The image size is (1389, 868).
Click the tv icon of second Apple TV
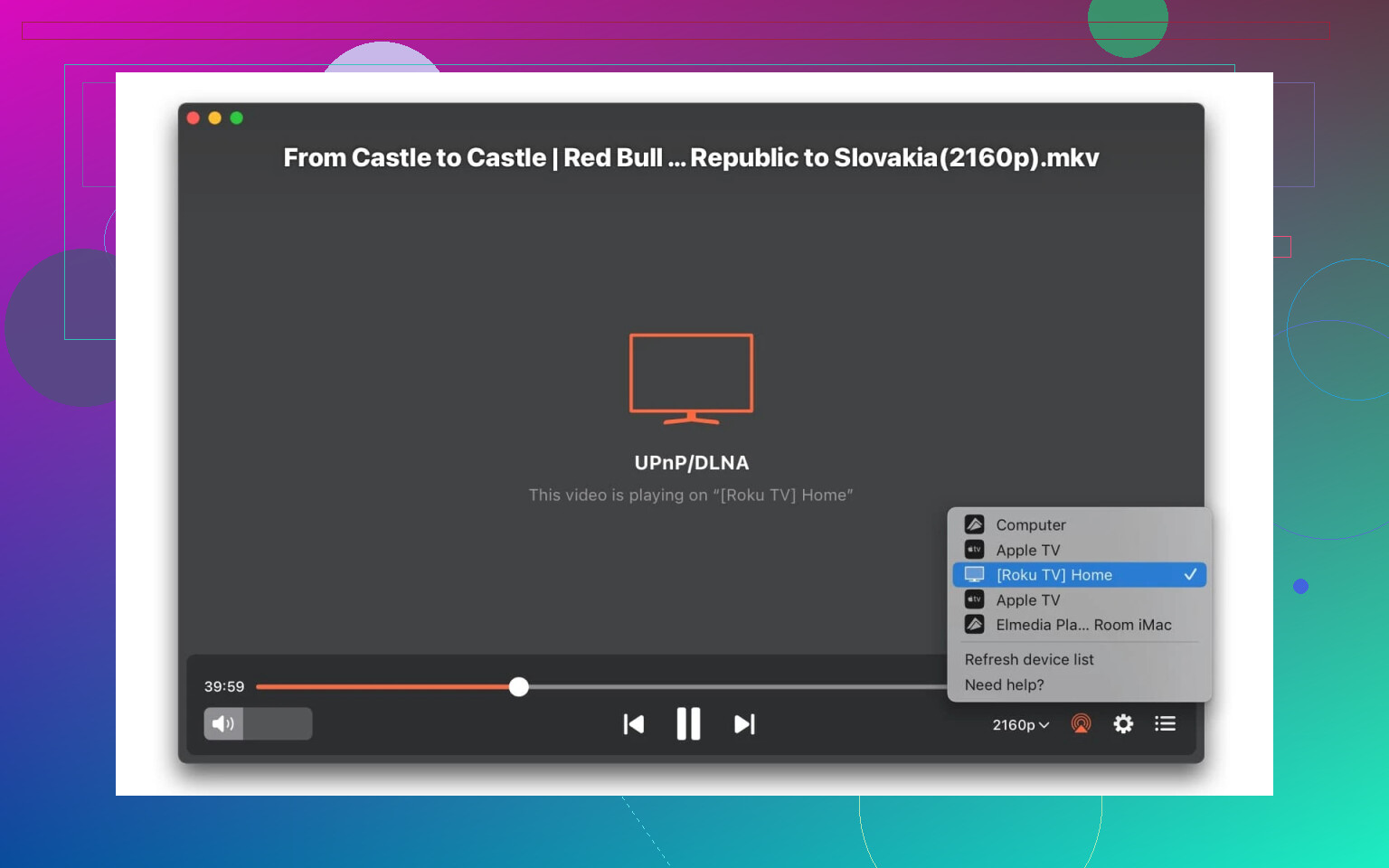coord(974,599)
